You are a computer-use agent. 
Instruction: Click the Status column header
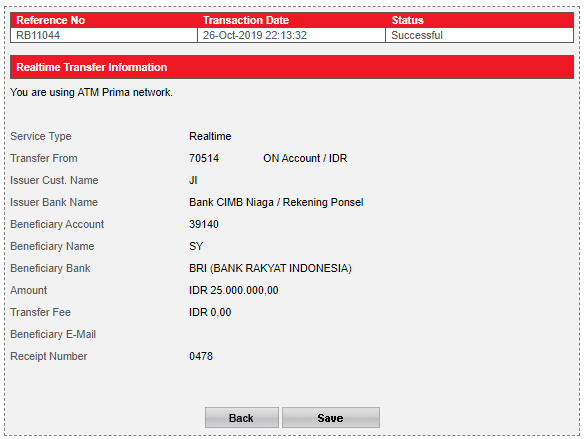479,20
